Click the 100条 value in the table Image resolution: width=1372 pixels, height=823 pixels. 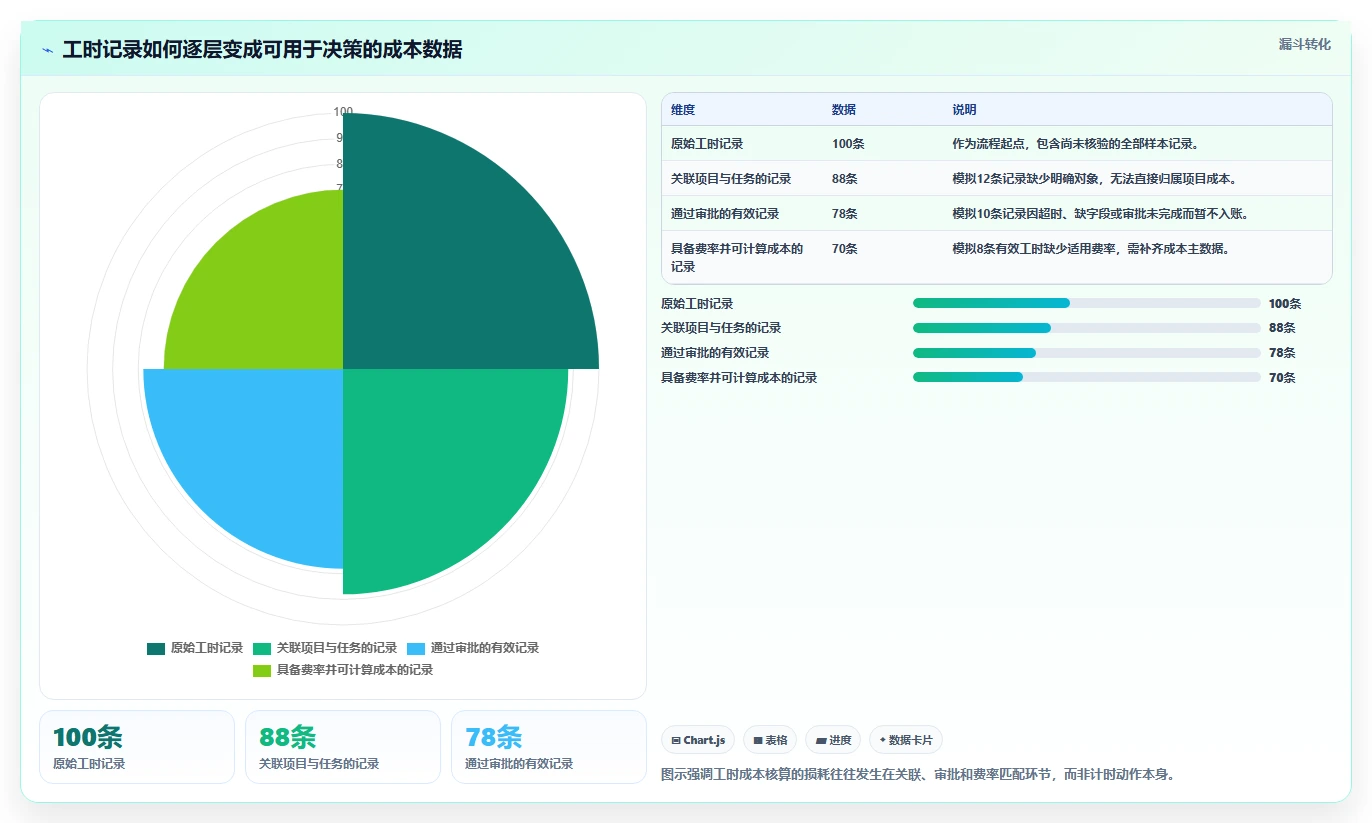[848, 144]
